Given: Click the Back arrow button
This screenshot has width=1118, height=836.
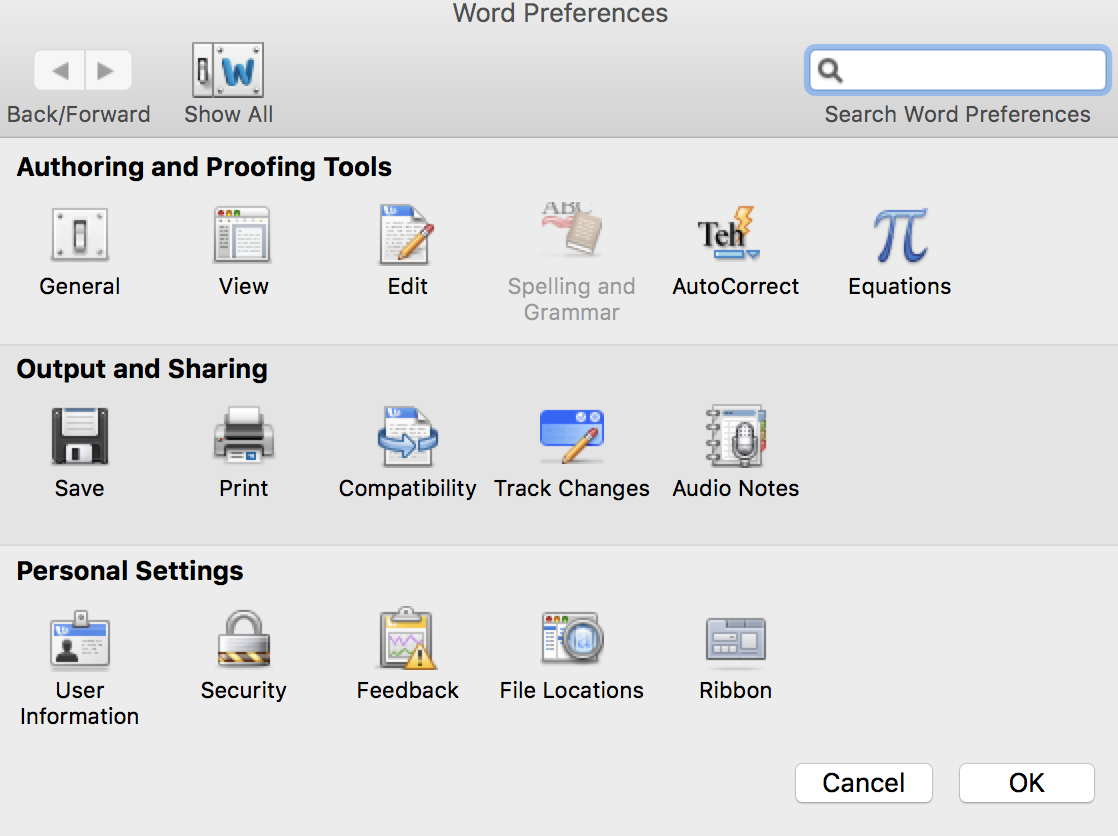Looking at the screenshot, I should pyautogui.click(x=60, y=71).
